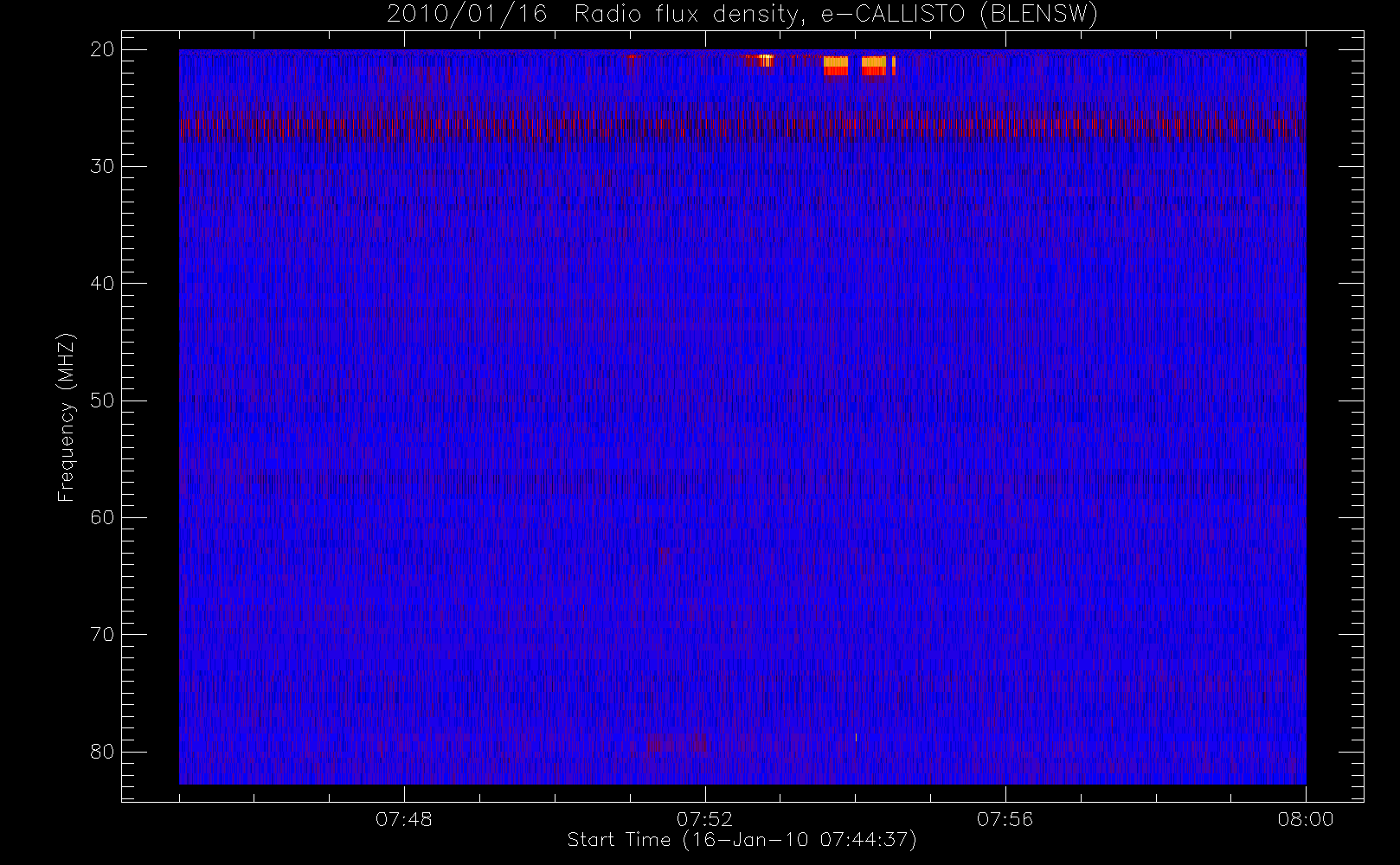Click the "Start Time (16-Jan-10 07:44:37)" label
The image size is (1400, 865).
pyautogui.click(x=742, y=840)
